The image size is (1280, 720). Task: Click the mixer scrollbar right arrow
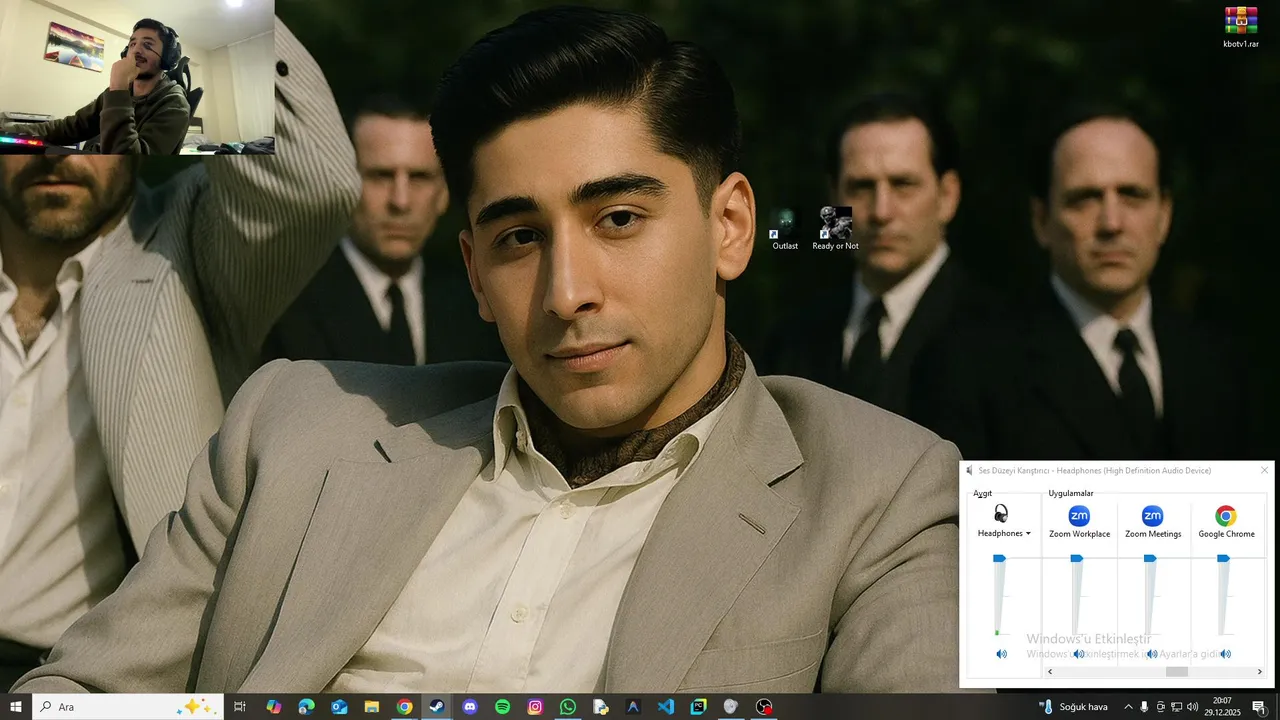coord(1259,672)
